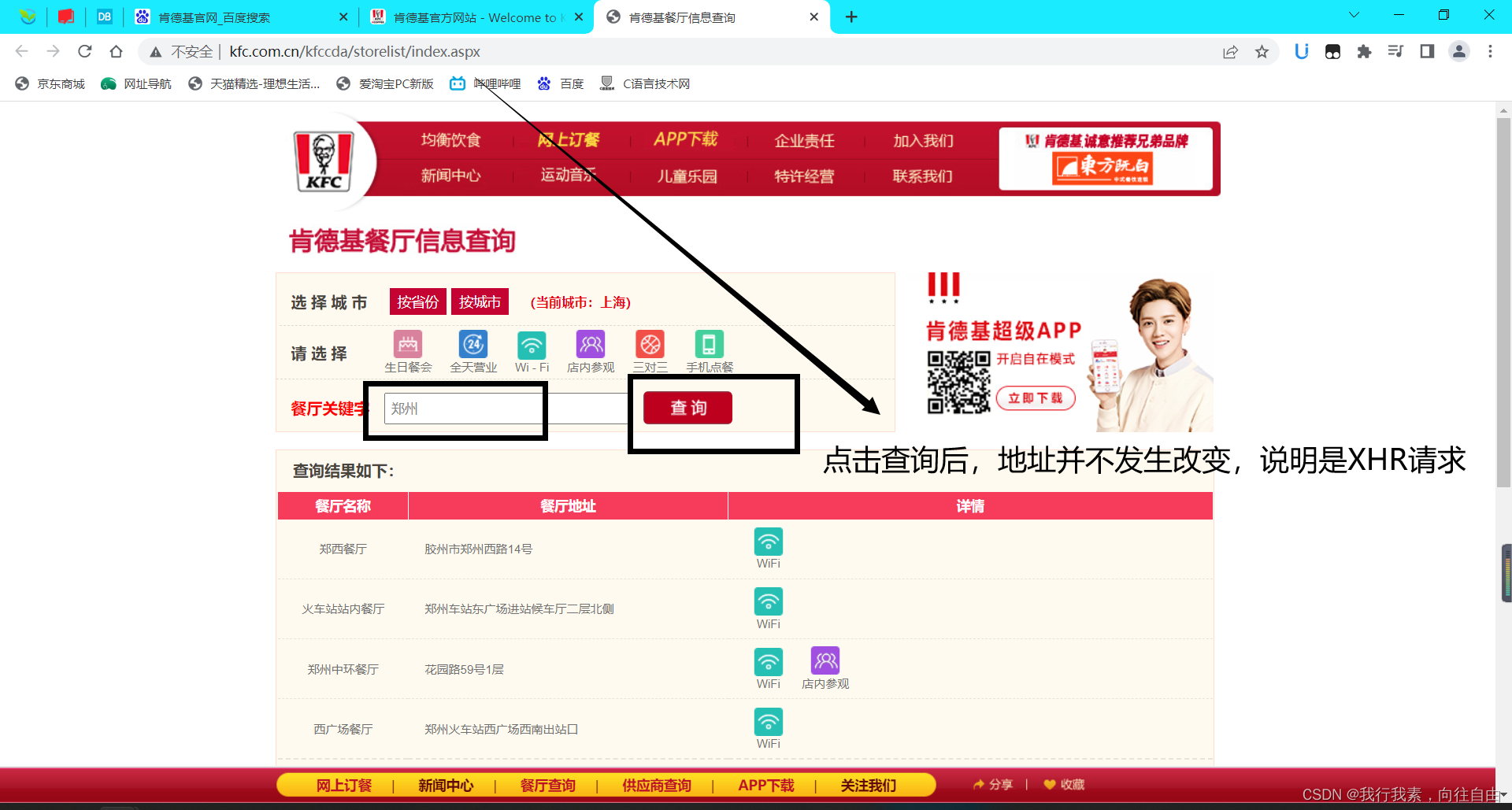Toggle the browser side panel
Screen dimensions: 1512x810
point(1427,51)
